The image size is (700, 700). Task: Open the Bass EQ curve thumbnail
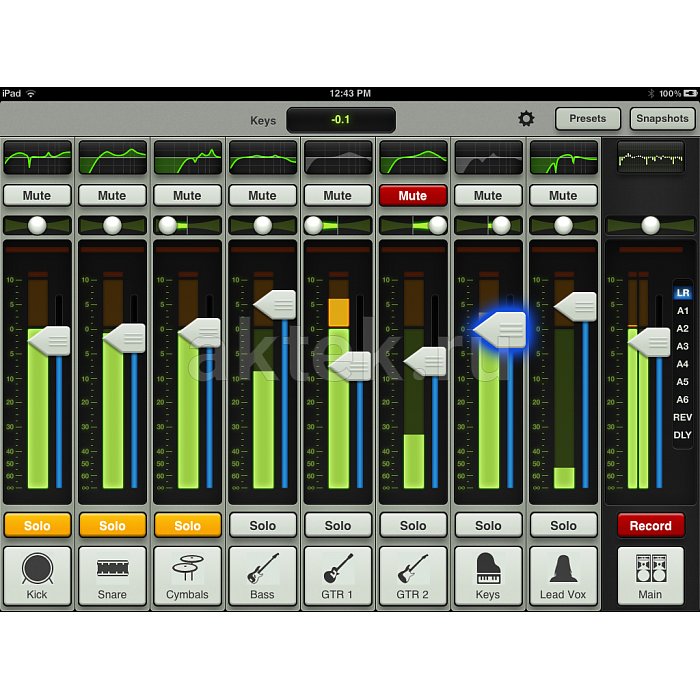[263, 158]
